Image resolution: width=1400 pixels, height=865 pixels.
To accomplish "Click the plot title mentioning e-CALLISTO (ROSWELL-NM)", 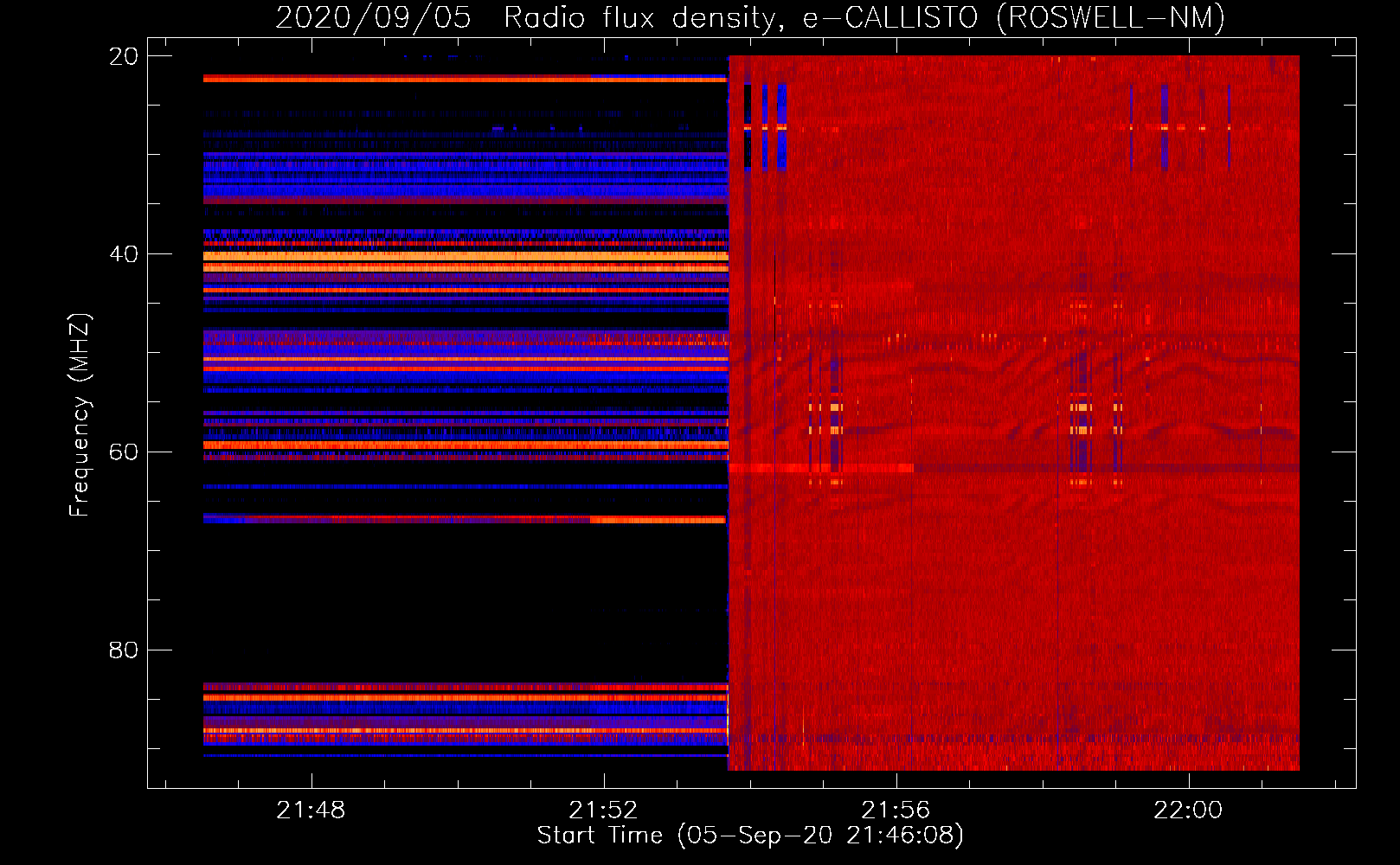I will point(750,17).
